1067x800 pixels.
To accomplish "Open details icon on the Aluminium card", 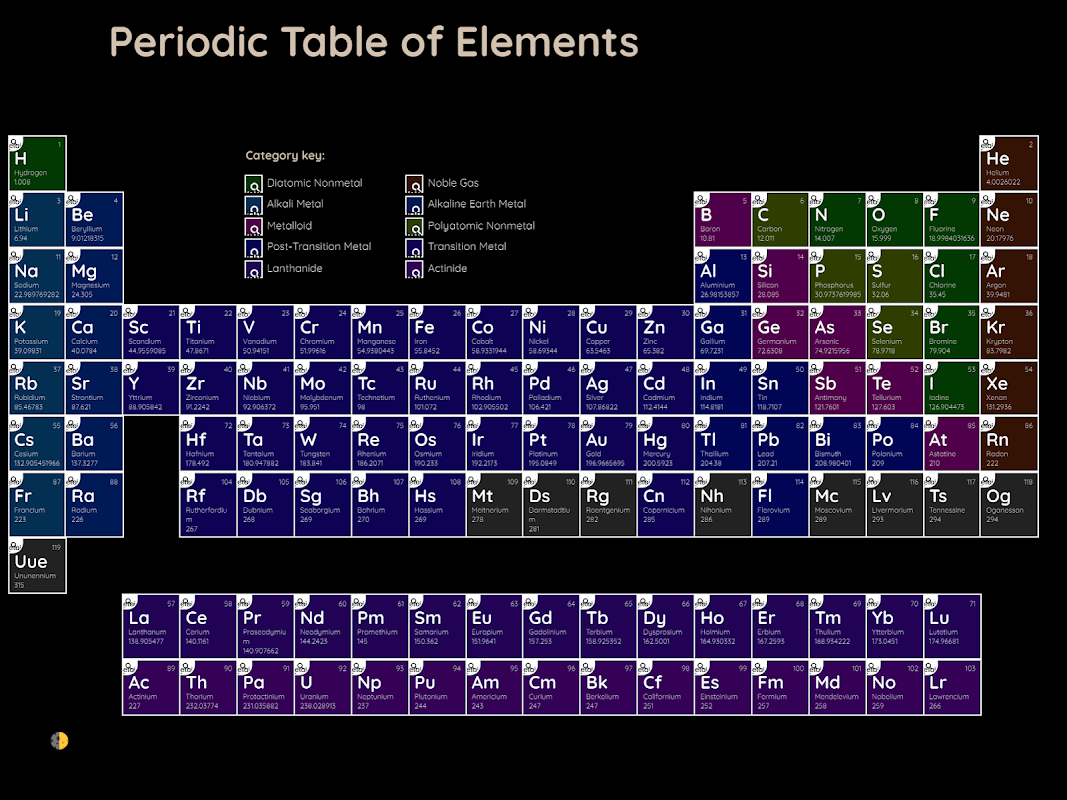I will pos(701,255).
